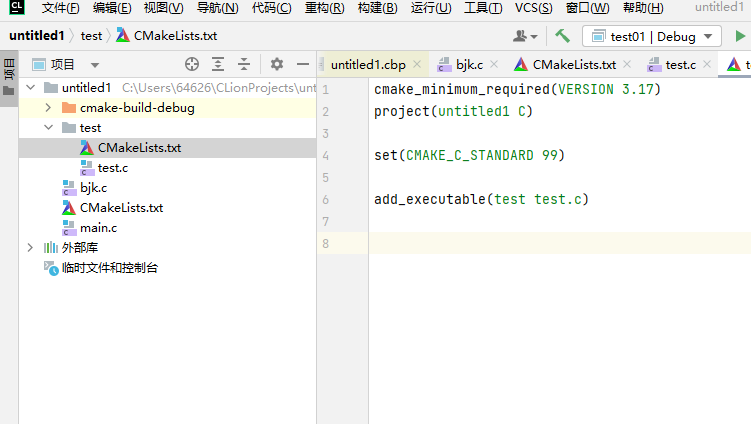
Task: Click the collapse all icon in project panel
Action: (x=243, y=64)
